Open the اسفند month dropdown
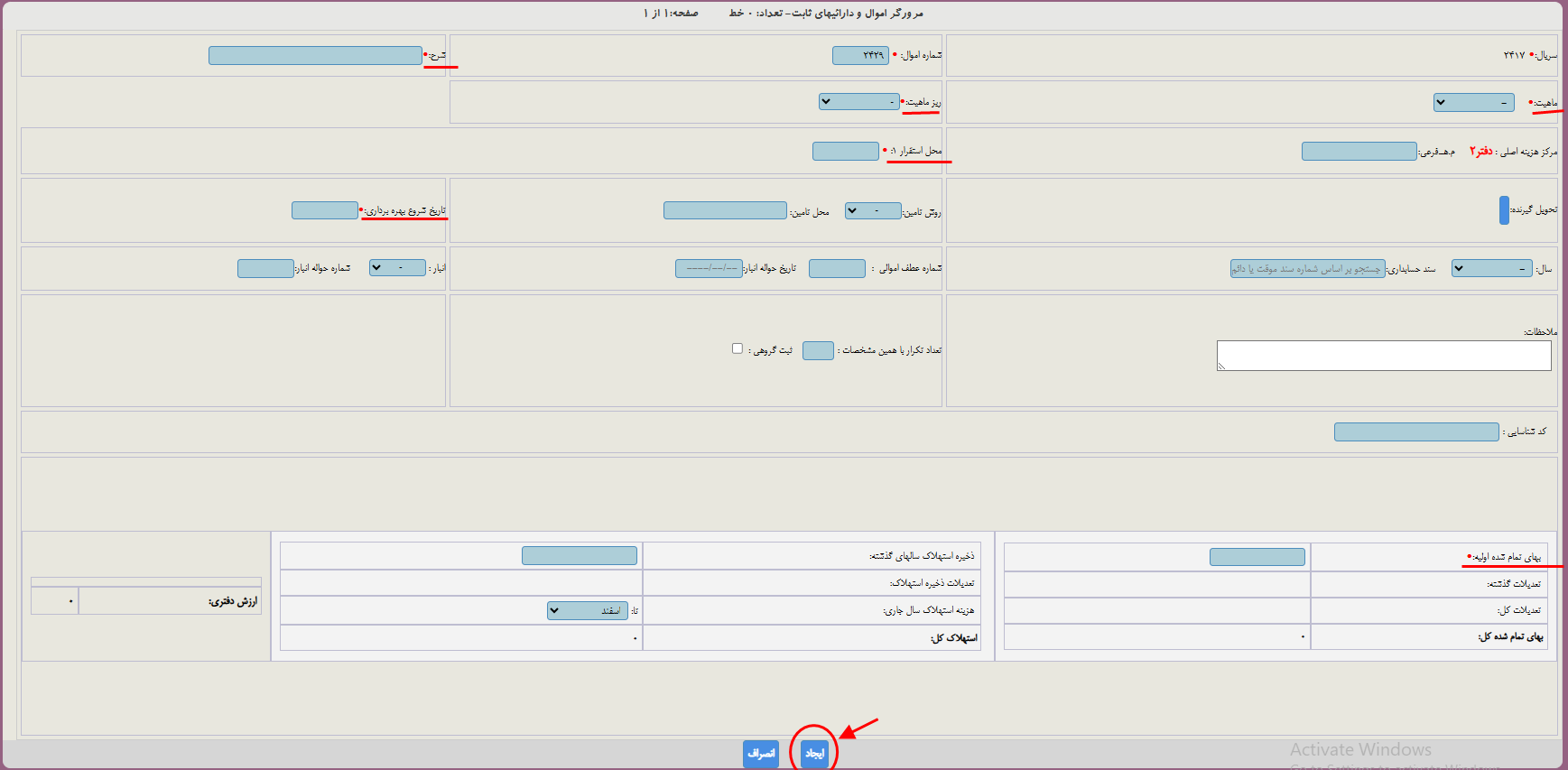This screenshot has height=770, width=1568. (x=587, y=611)
